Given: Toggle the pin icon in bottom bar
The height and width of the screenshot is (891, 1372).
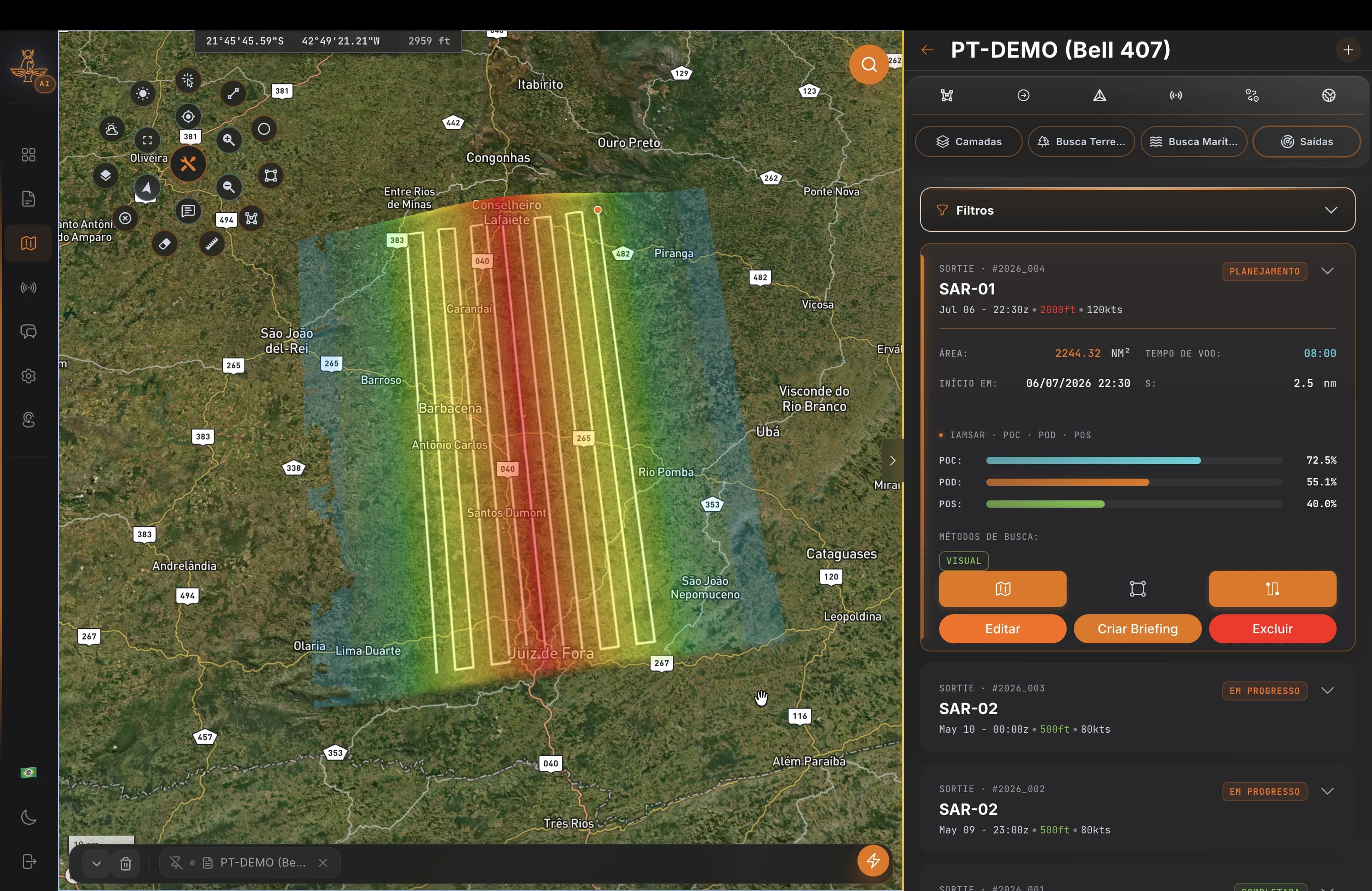Looking at the screenshot, I should (176, 863).
